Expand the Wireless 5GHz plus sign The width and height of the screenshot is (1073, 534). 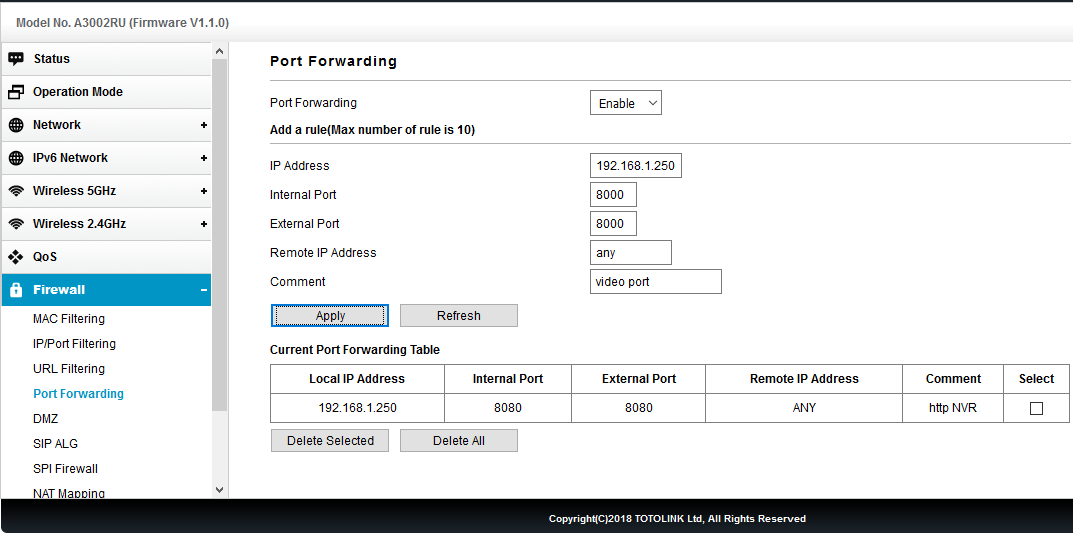click(203, 191)
